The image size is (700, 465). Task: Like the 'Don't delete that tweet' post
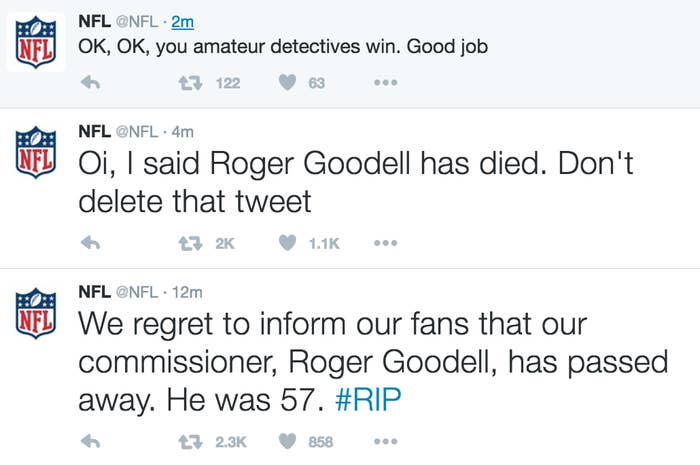click(288, 243)
